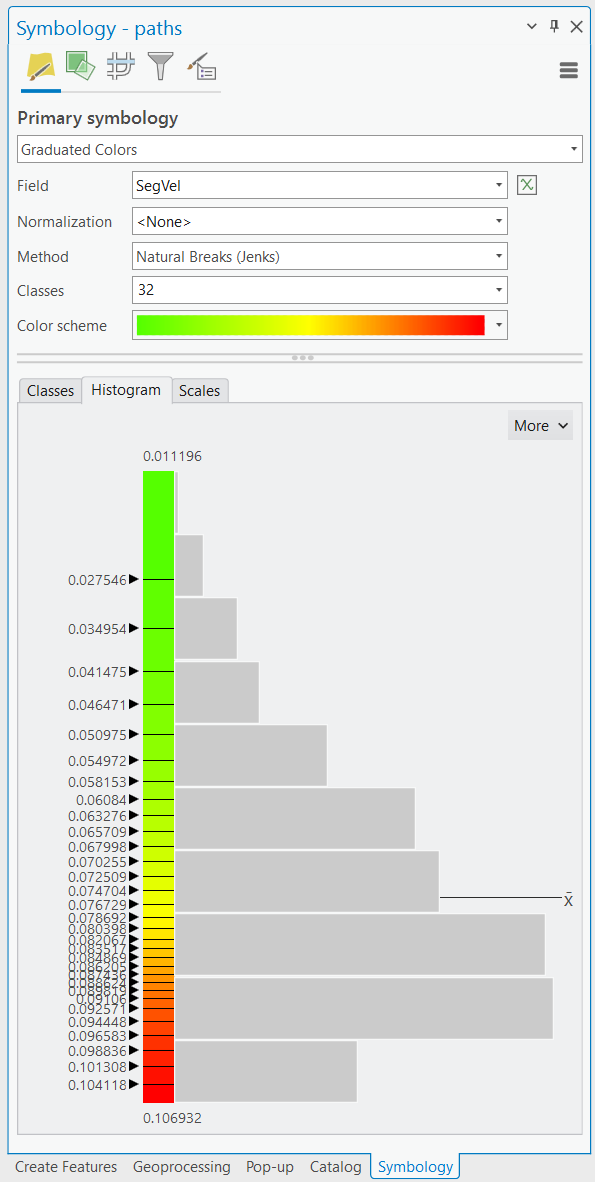This screenshot has height=1182, width=595.
Task: Expand the More menu button
Action: [540, 426]
